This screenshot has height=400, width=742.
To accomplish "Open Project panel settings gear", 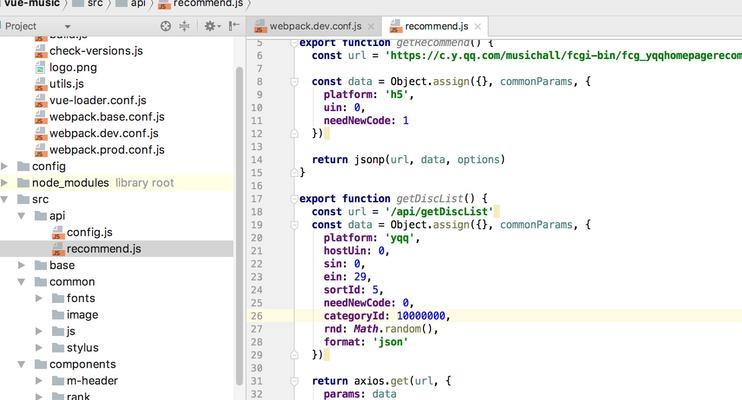I will click(210, 26).
